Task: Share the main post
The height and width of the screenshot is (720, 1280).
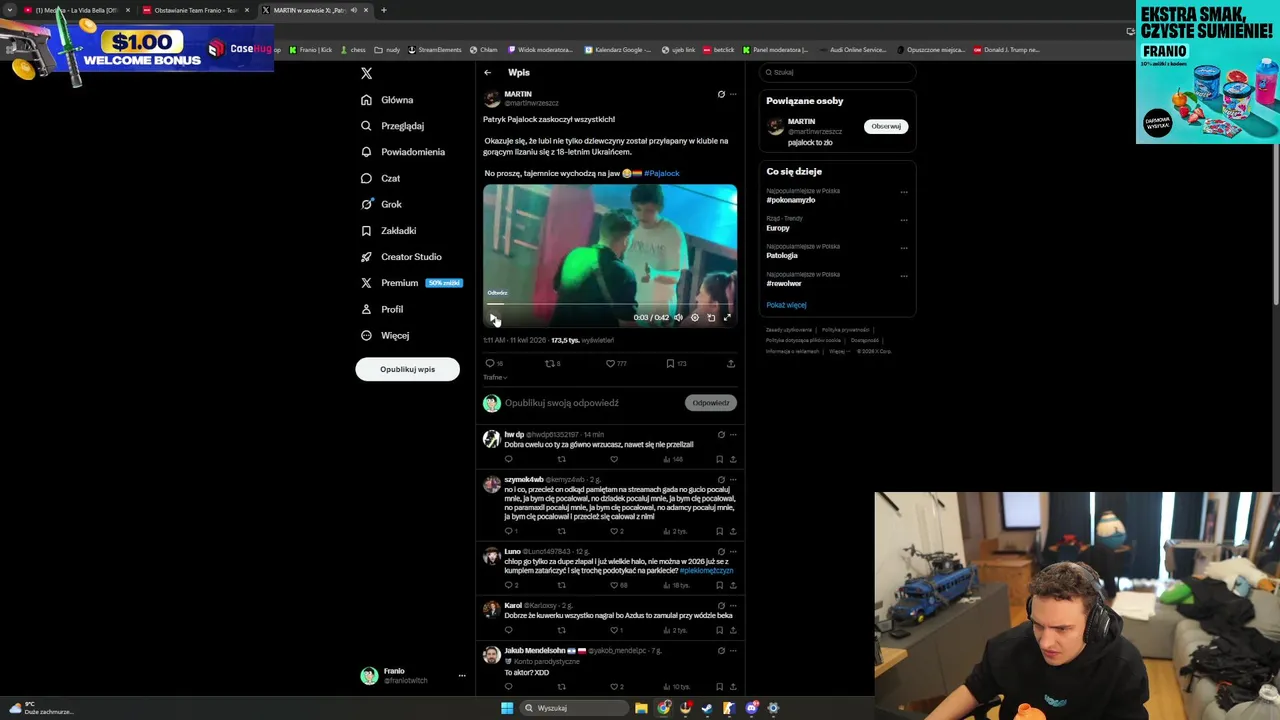Action: pyautogui.click(x=731, y=363)
